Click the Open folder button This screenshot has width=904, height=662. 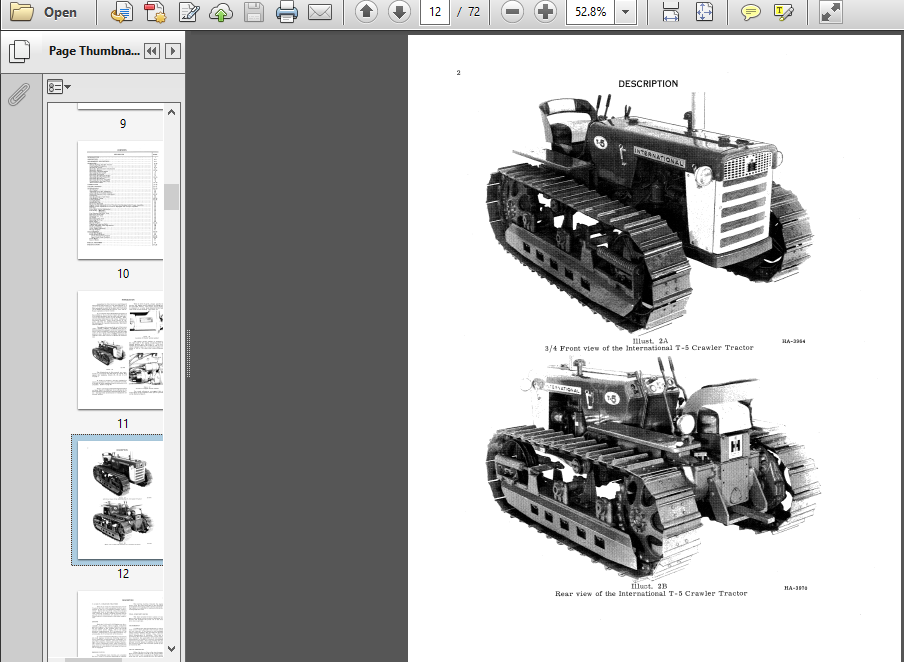[43, 12]
